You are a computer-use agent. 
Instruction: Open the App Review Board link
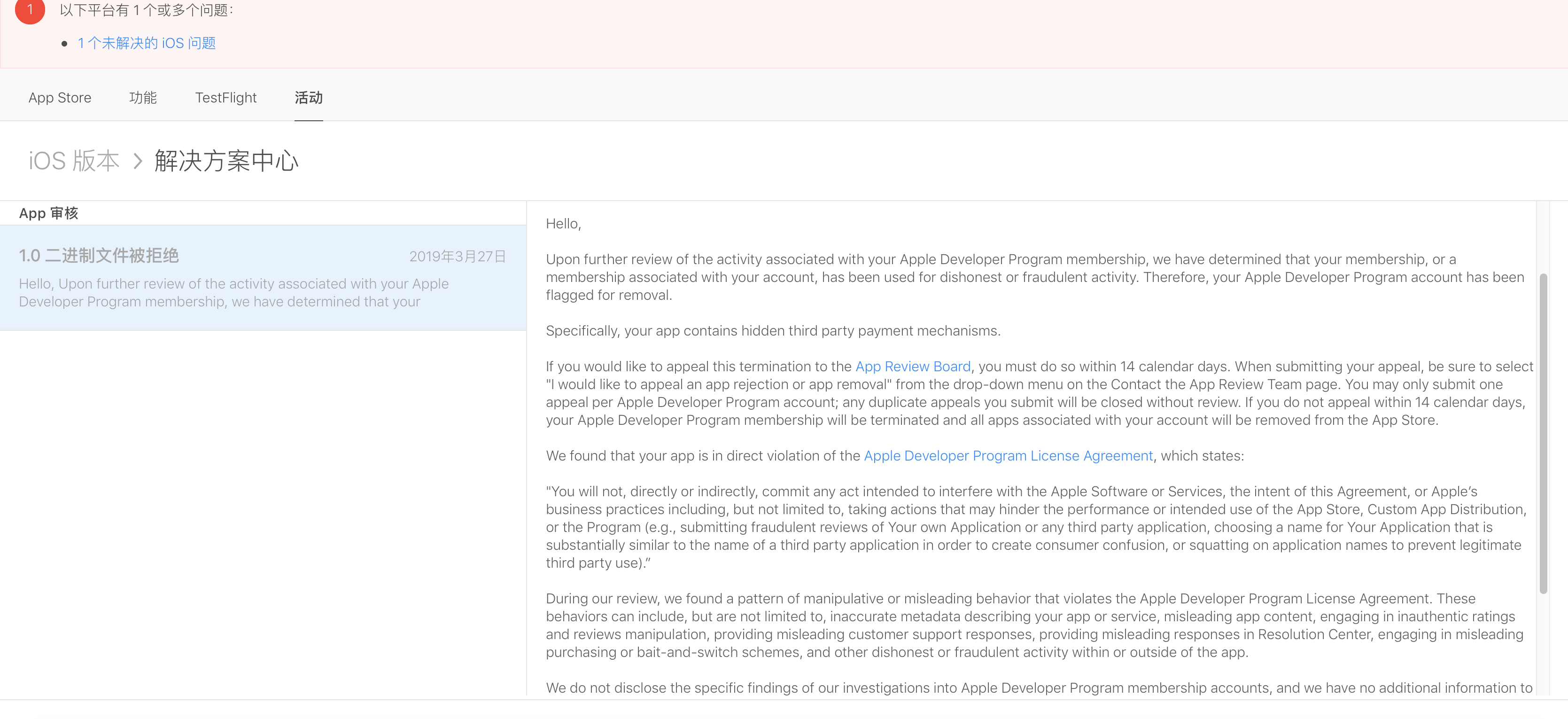pos(912,367)
